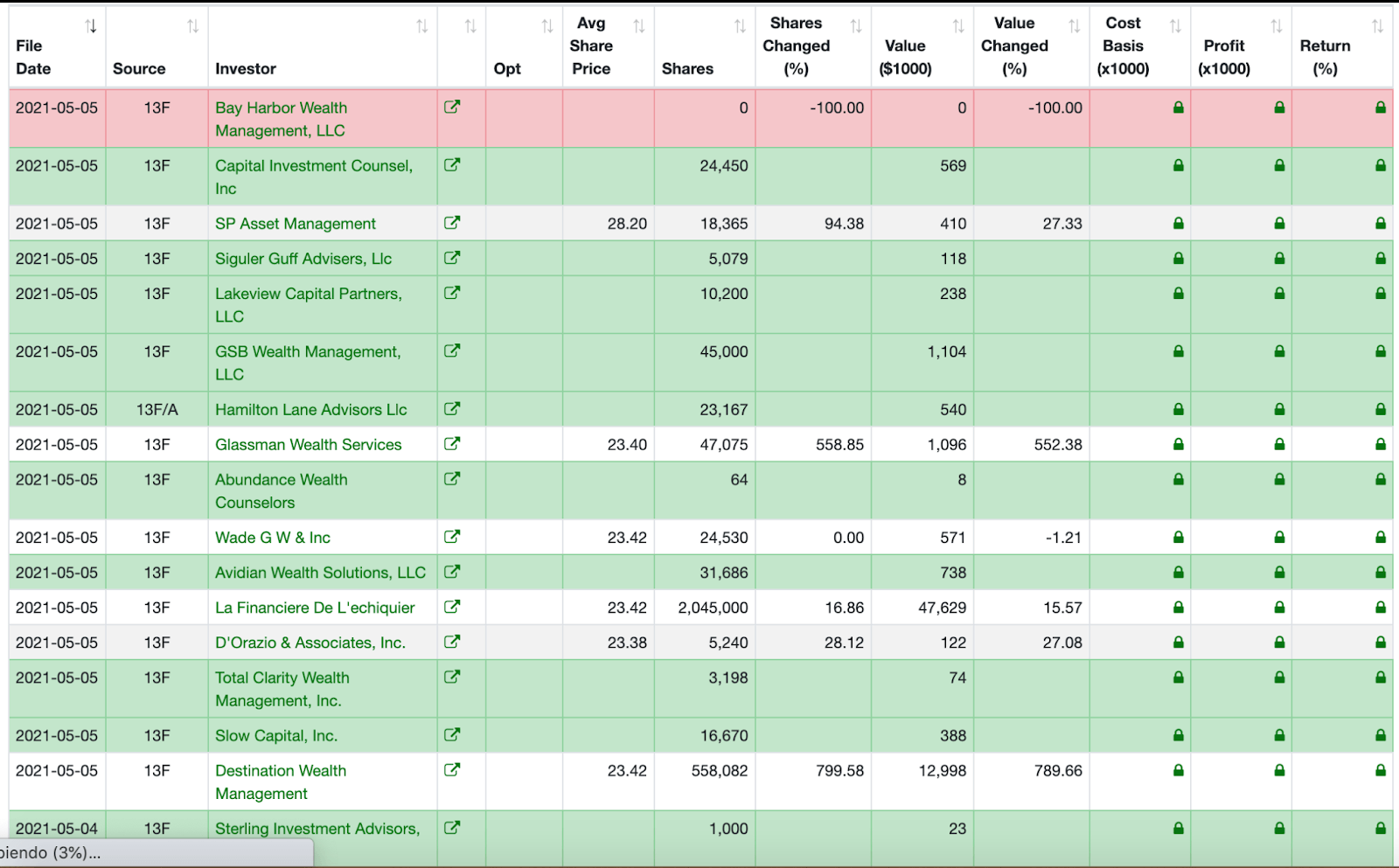Open external link icon for Siguler Guff Advisers
Image resolution: width=1399 pixels, height=868 pixels.
(452, 258)
